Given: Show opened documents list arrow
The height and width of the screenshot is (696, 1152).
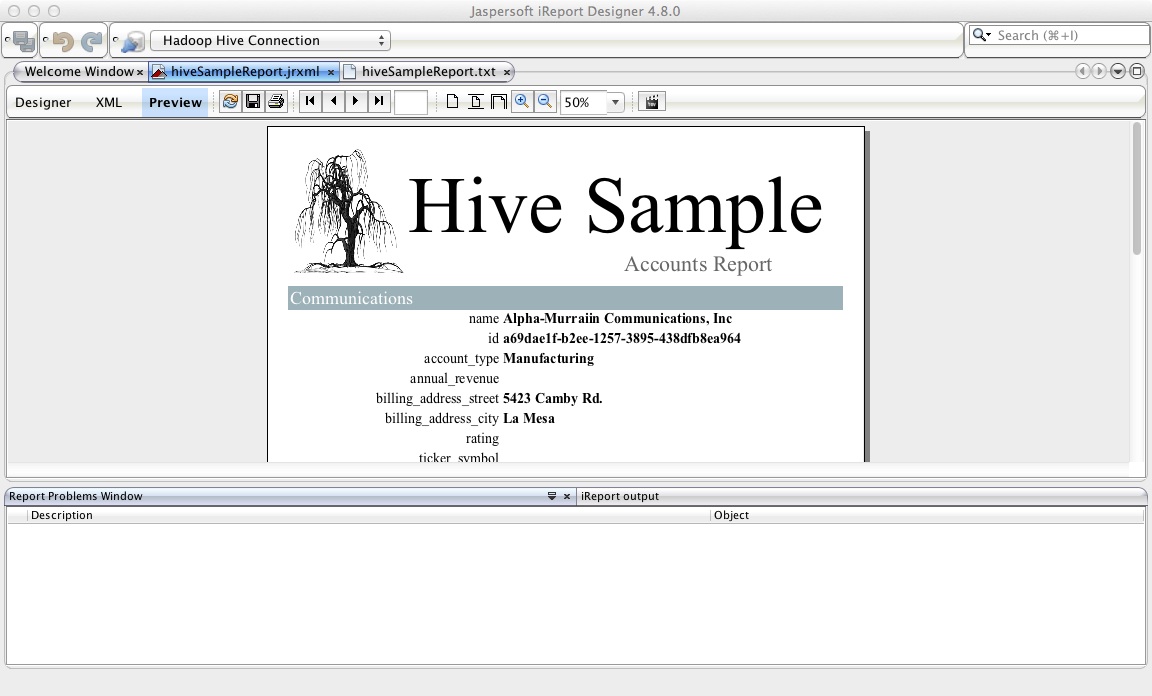Looking at the screenshot, I should (1117, 71).
